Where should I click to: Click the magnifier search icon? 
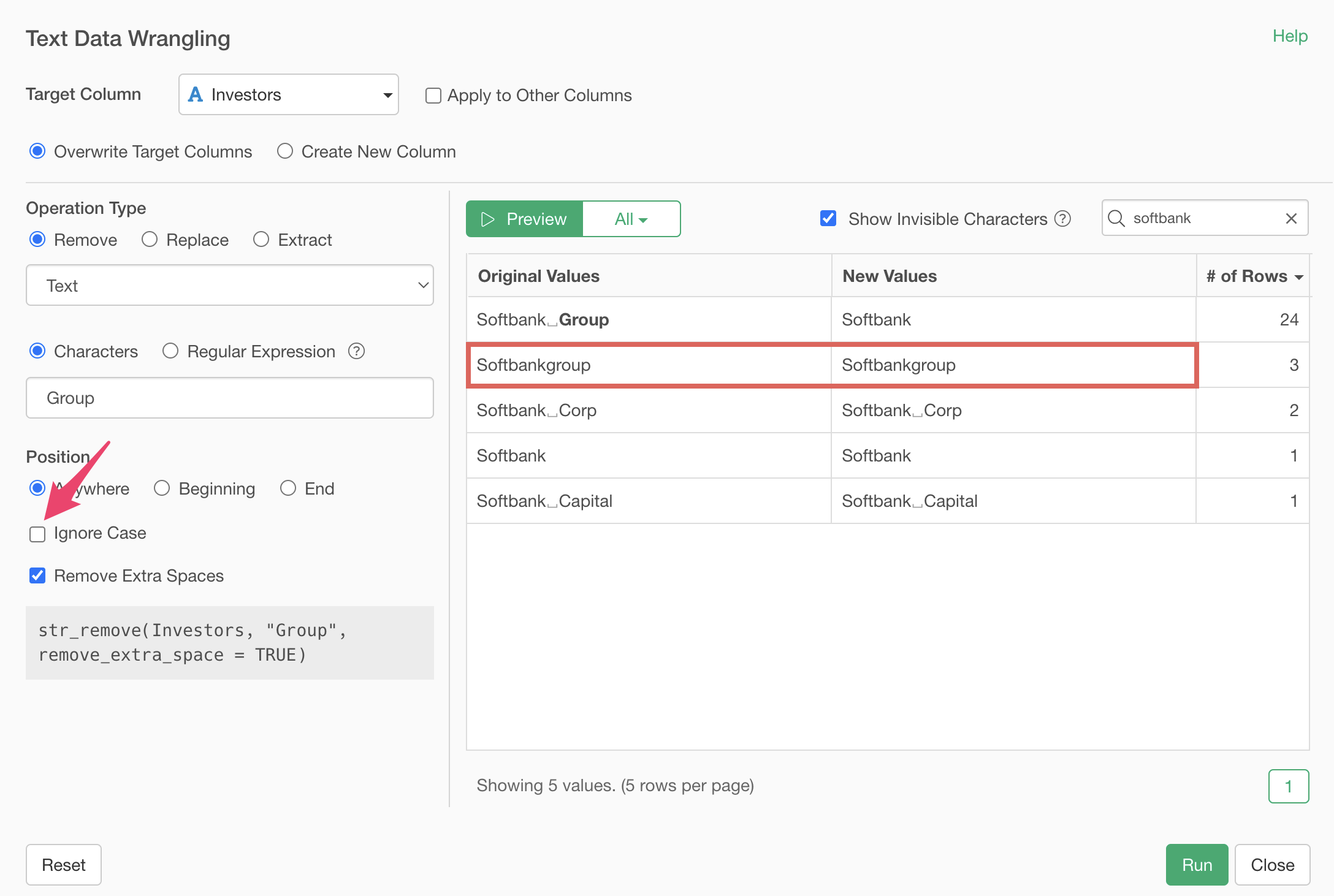[x=1116, y=218]
